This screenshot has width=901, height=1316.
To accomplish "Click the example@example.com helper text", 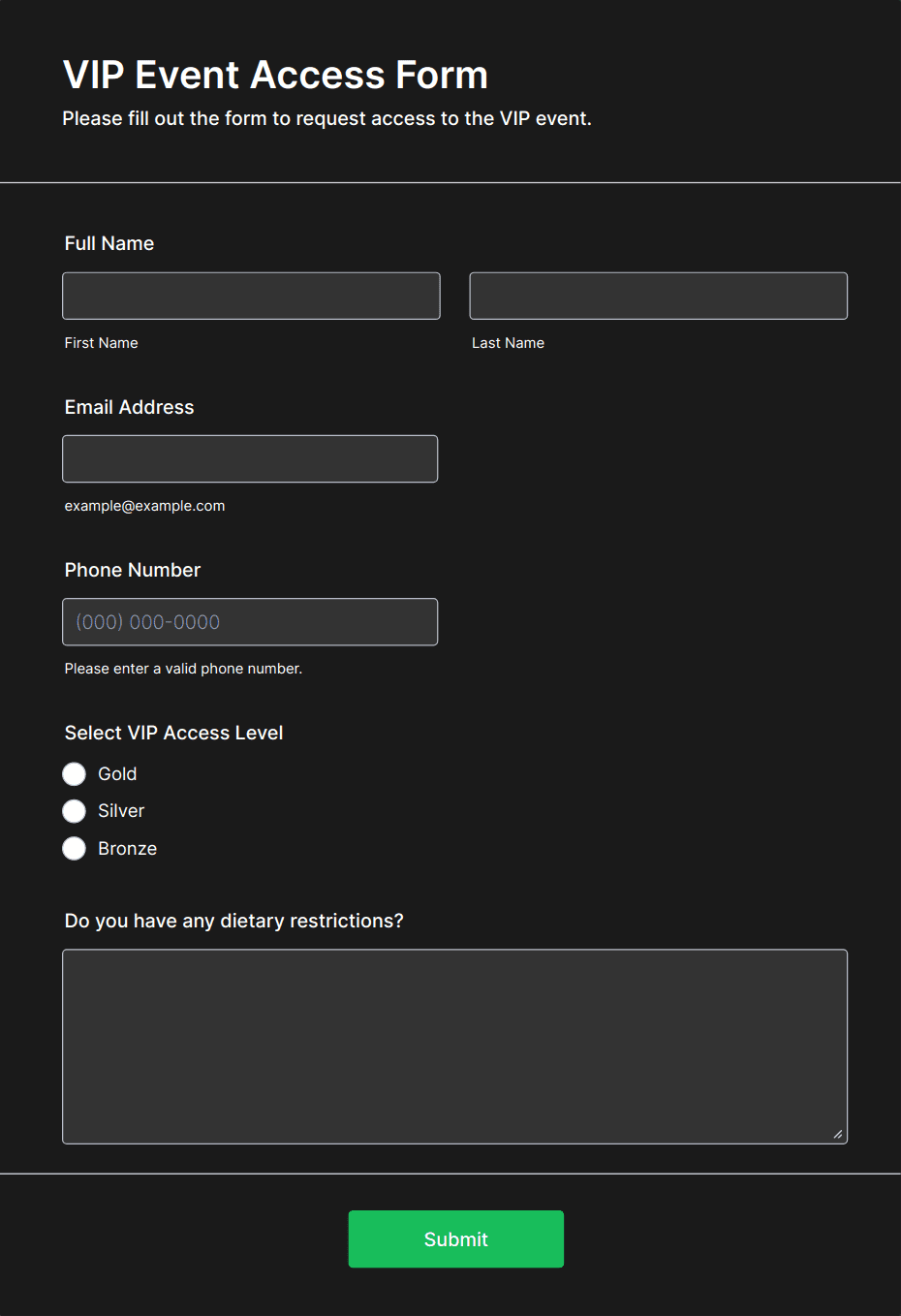I will (x=143, y=505).
